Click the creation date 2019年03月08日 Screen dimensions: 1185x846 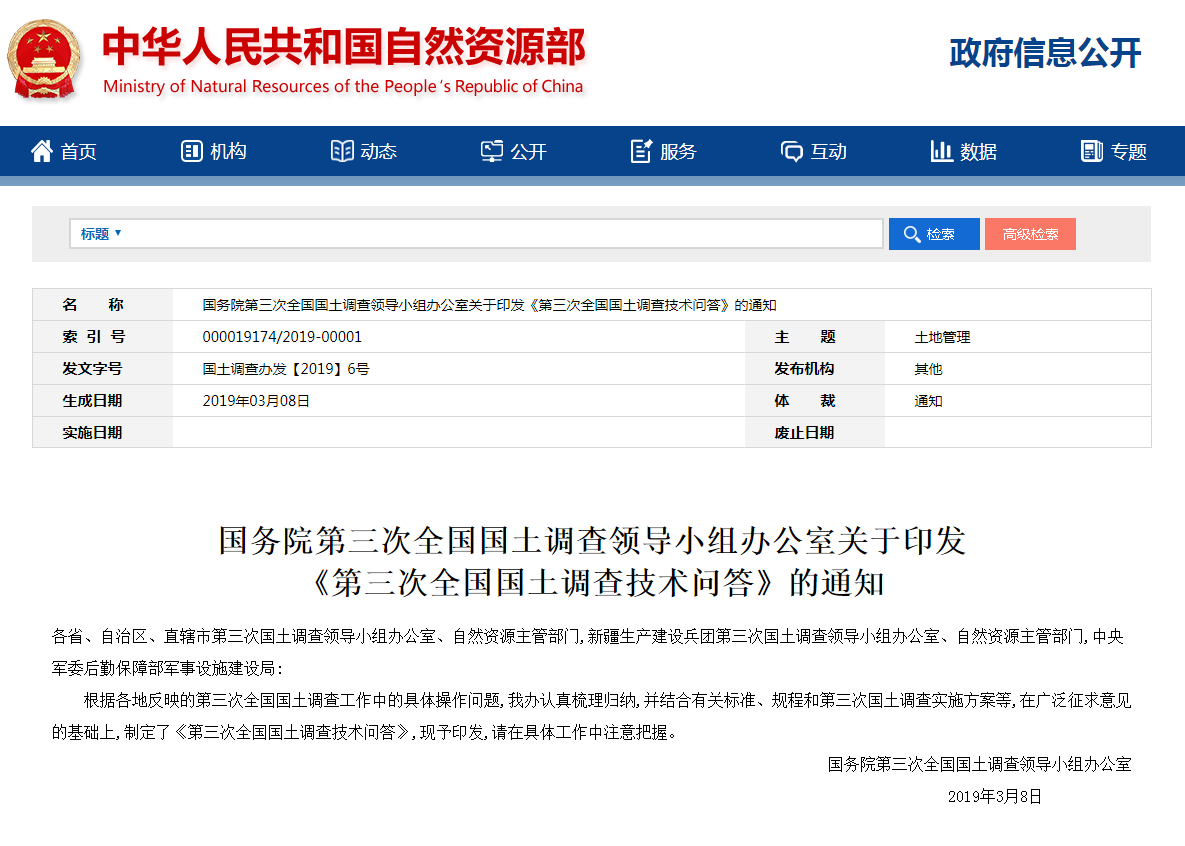pos(256,401)
